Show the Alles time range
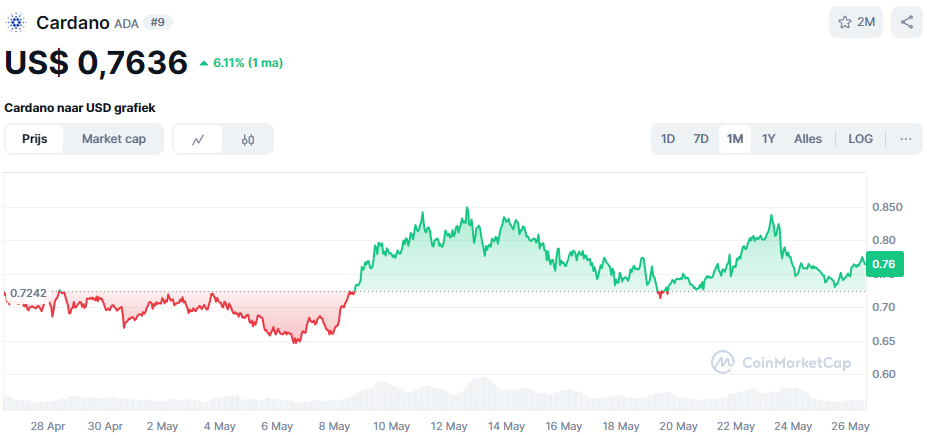The height and width of the screenshot is (435, 927). pos(808,139)
